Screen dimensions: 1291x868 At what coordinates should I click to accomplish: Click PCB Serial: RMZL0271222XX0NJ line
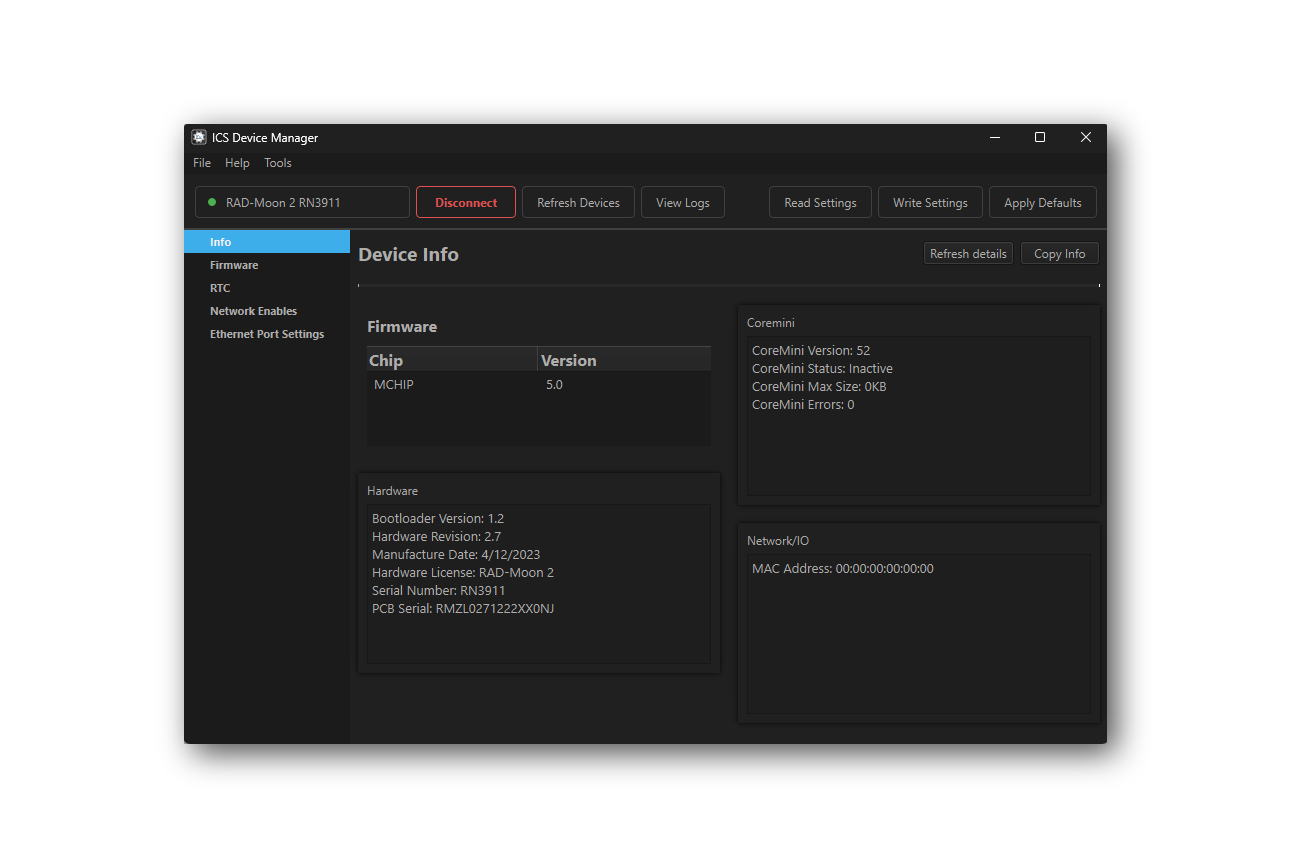click(x=463, y=609)
